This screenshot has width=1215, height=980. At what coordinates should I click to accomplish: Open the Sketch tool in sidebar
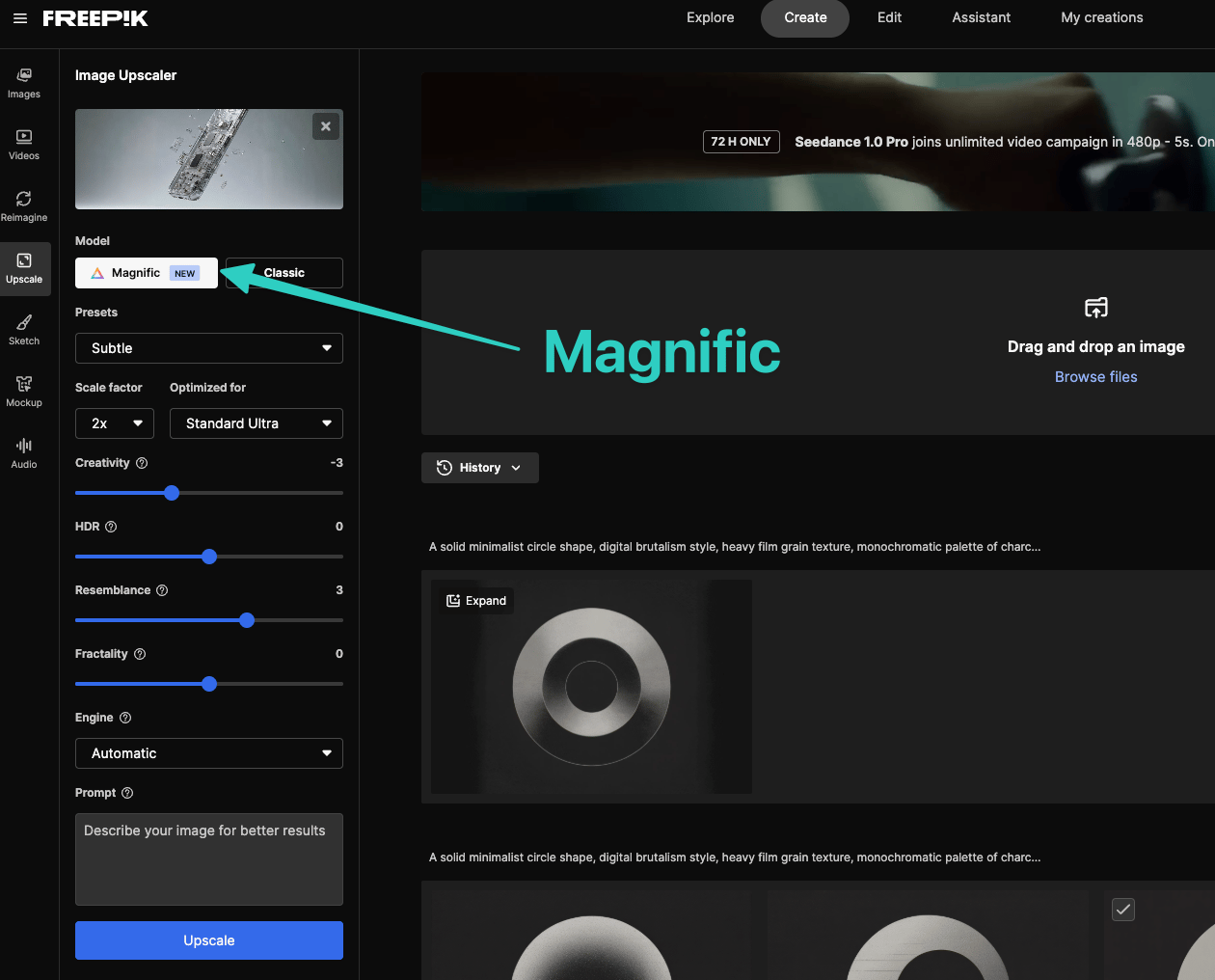pos(24,330)
